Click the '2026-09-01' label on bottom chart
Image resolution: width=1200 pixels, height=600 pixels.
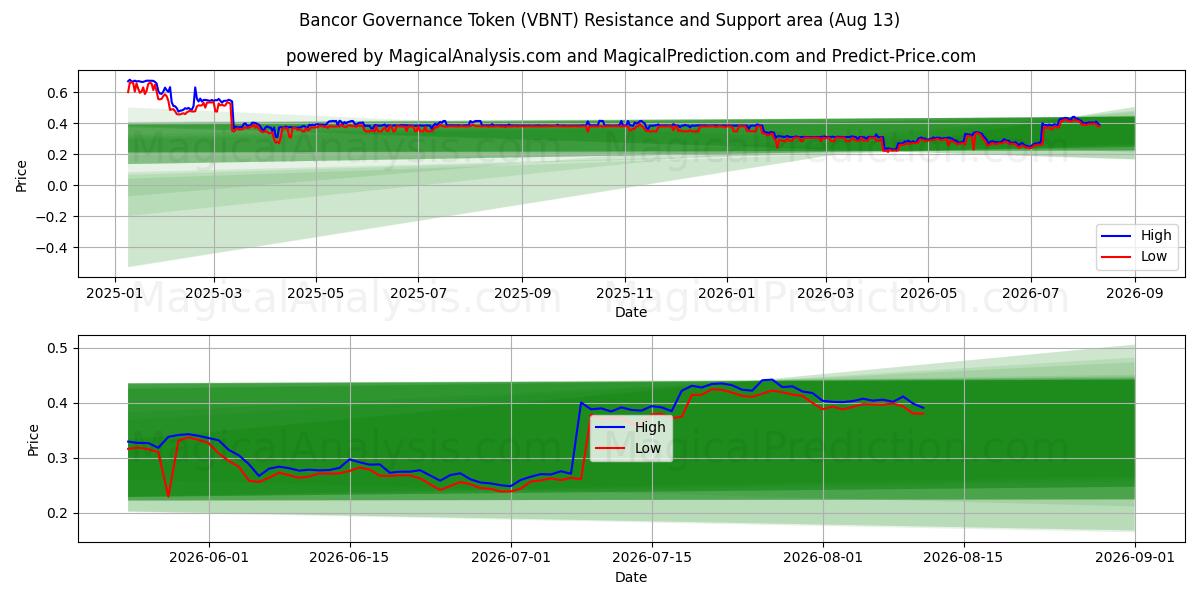[1135, 559]
